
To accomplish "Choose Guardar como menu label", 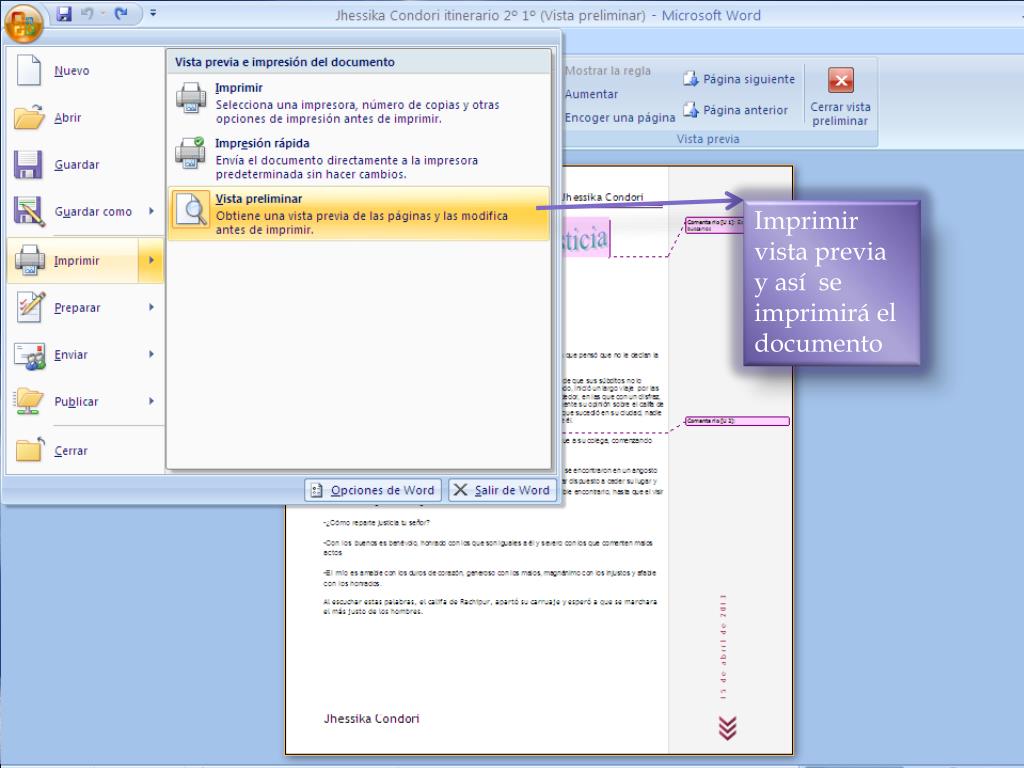I will point(93,212).
